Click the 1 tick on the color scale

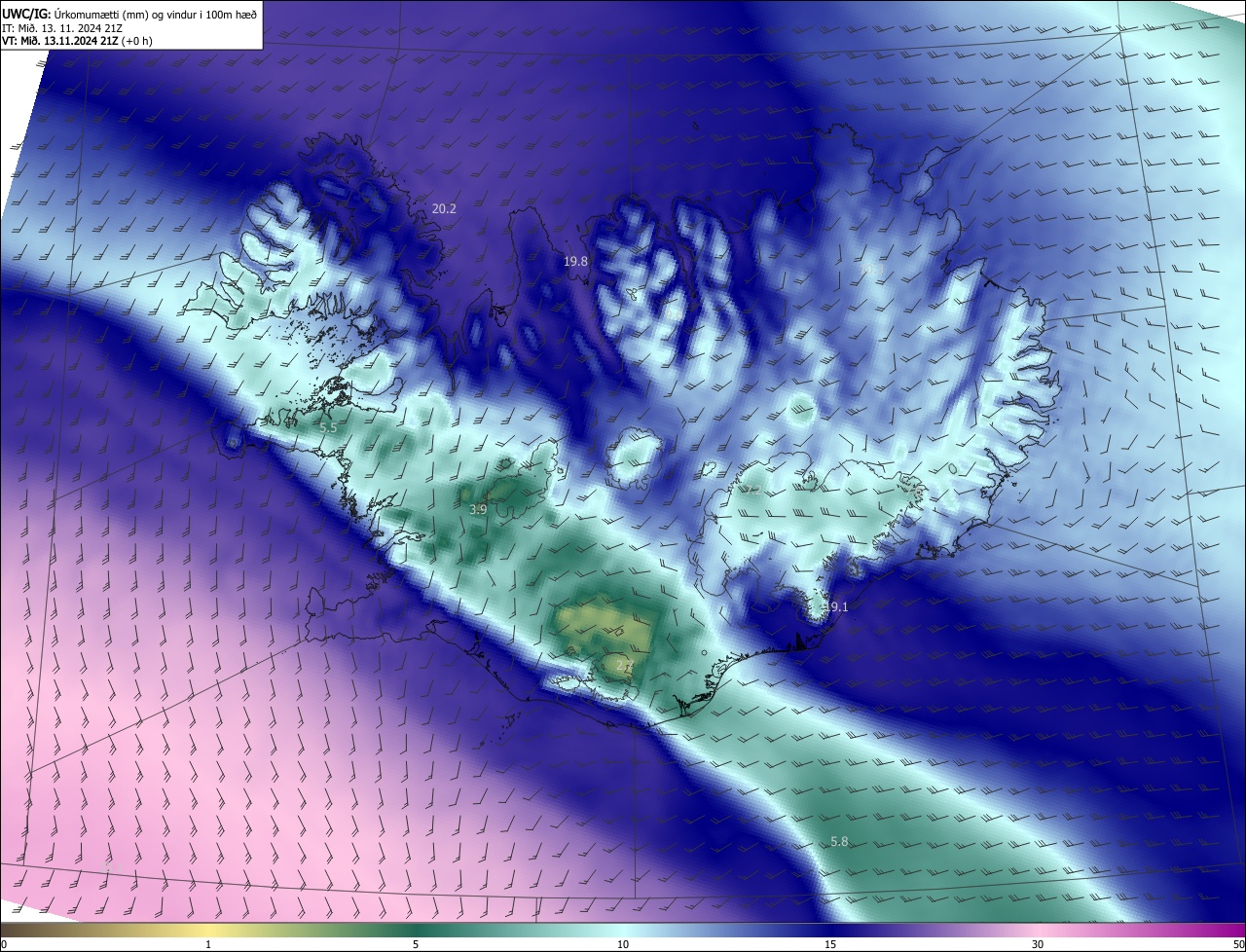208,944
